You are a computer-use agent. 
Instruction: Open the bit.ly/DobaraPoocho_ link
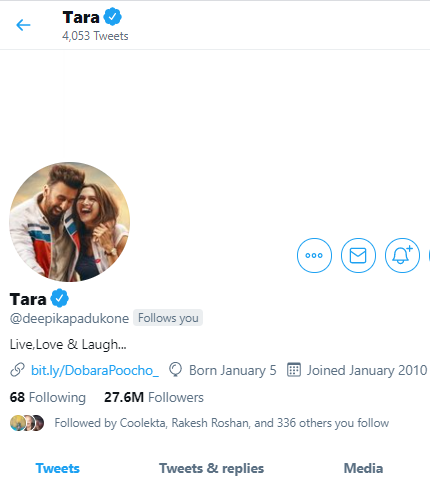95,370
